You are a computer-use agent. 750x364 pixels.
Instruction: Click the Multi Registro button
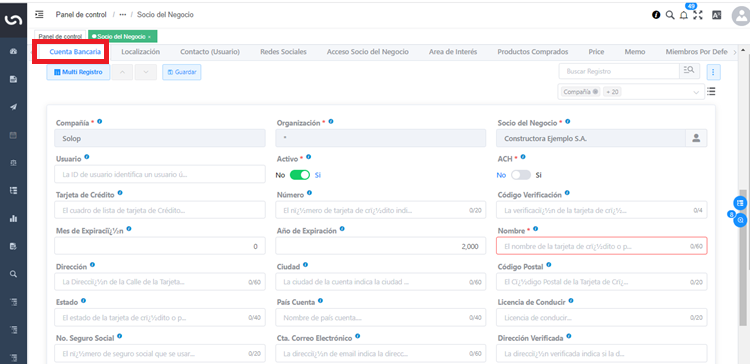click(78, 72)
